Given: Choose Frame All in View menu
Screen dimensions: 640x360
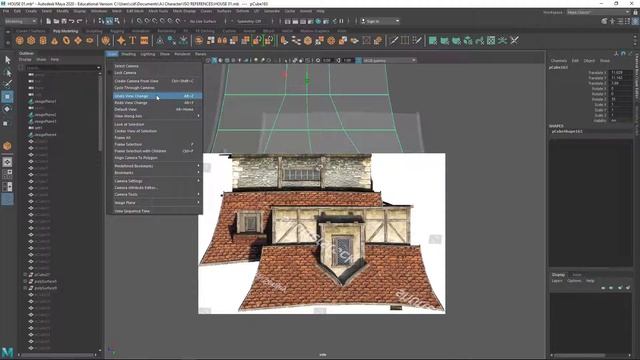Looking at the screenshot, I should (157, 138).
